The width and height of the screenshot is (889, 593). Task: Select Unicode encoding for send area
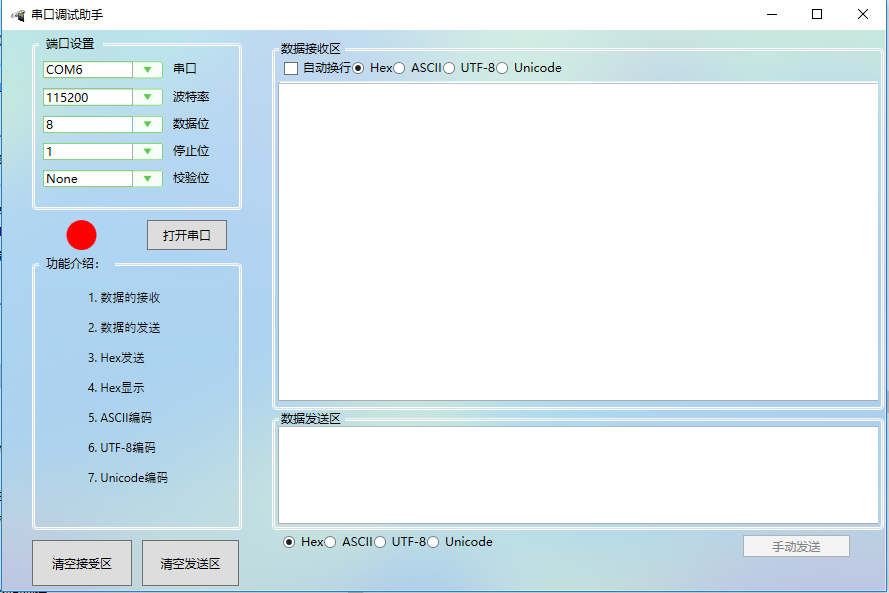pos(433,543)
